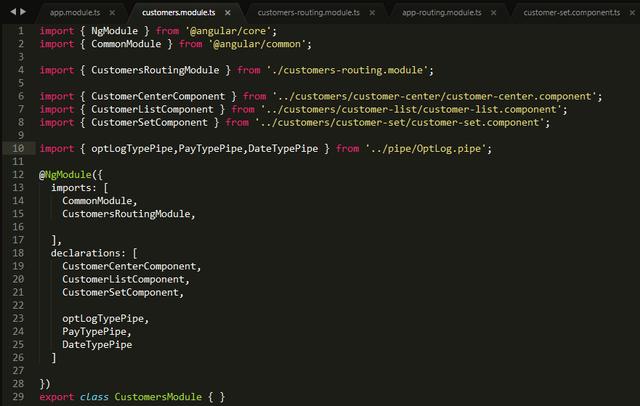Click 'CustomersRoutingModule,' in the imports array
The image size is (640, 406).
click(x=129, y=214)
